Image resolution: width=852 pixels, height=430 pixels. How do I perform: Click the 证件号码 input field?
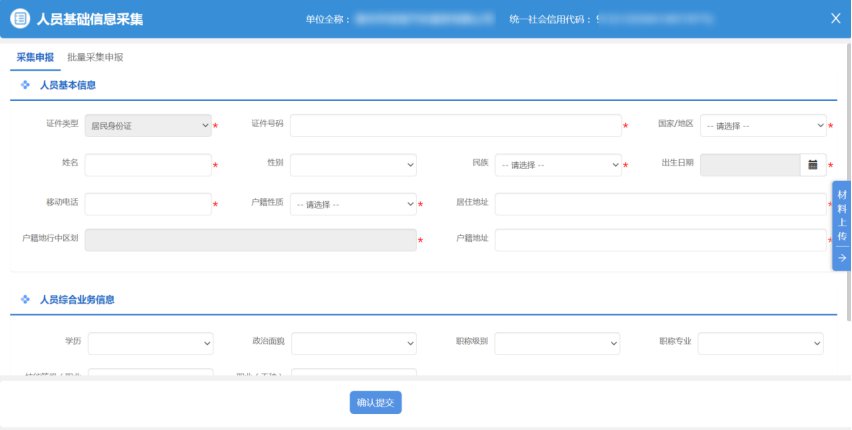click(x=455, y=125)
